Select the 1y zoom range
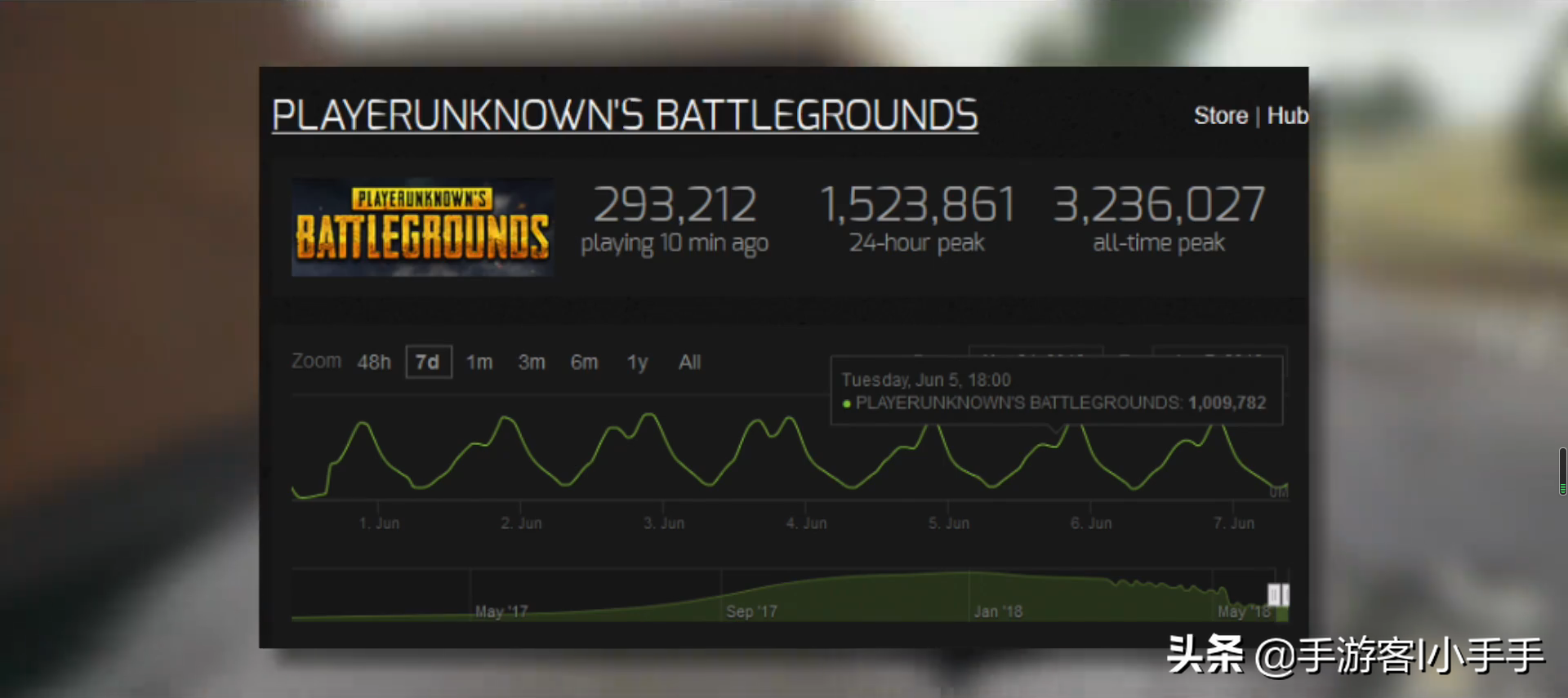The image size is (1568, 698). (637, 362)
